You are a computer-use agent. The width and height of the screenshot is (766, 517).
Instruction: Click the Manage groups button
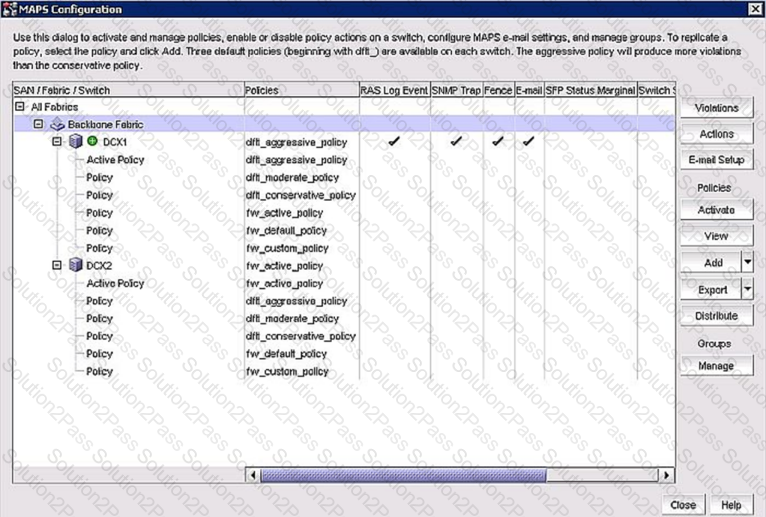717,366
